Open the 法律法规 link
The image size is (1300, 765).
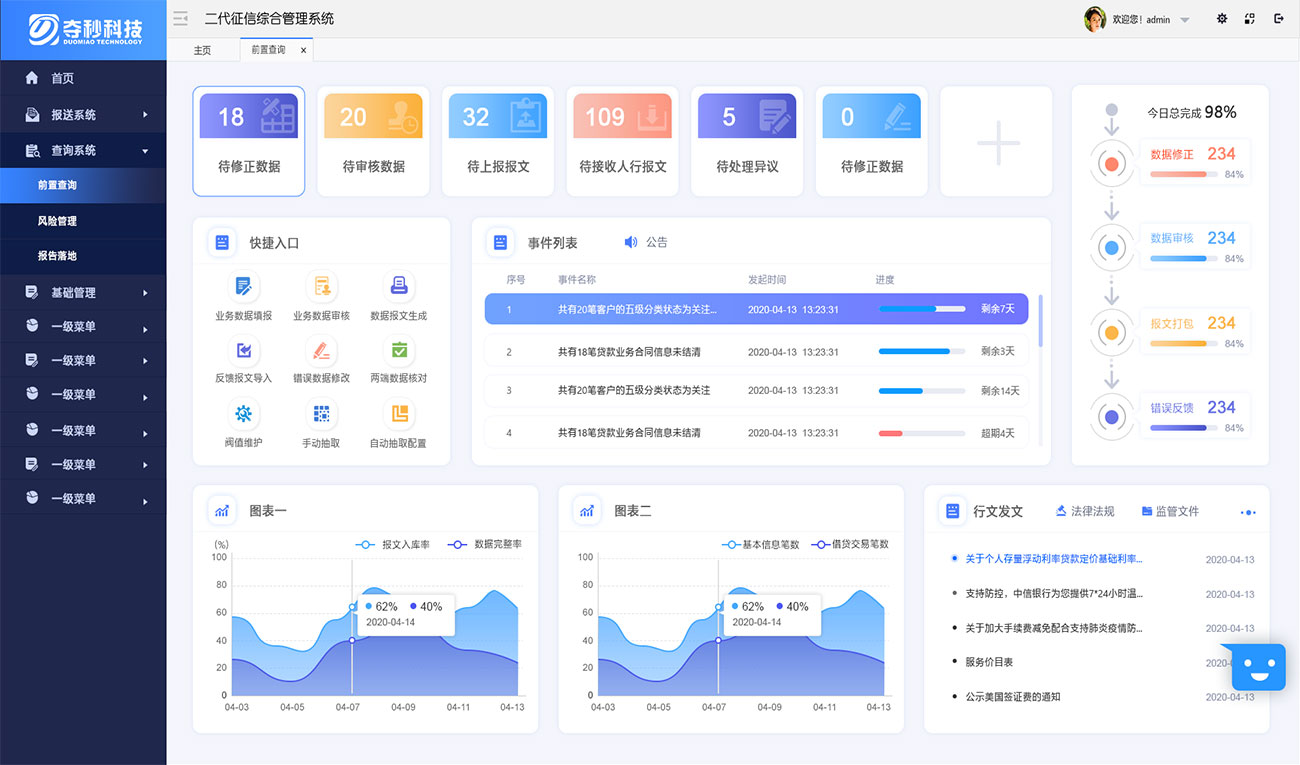[x=1085, y=511]
